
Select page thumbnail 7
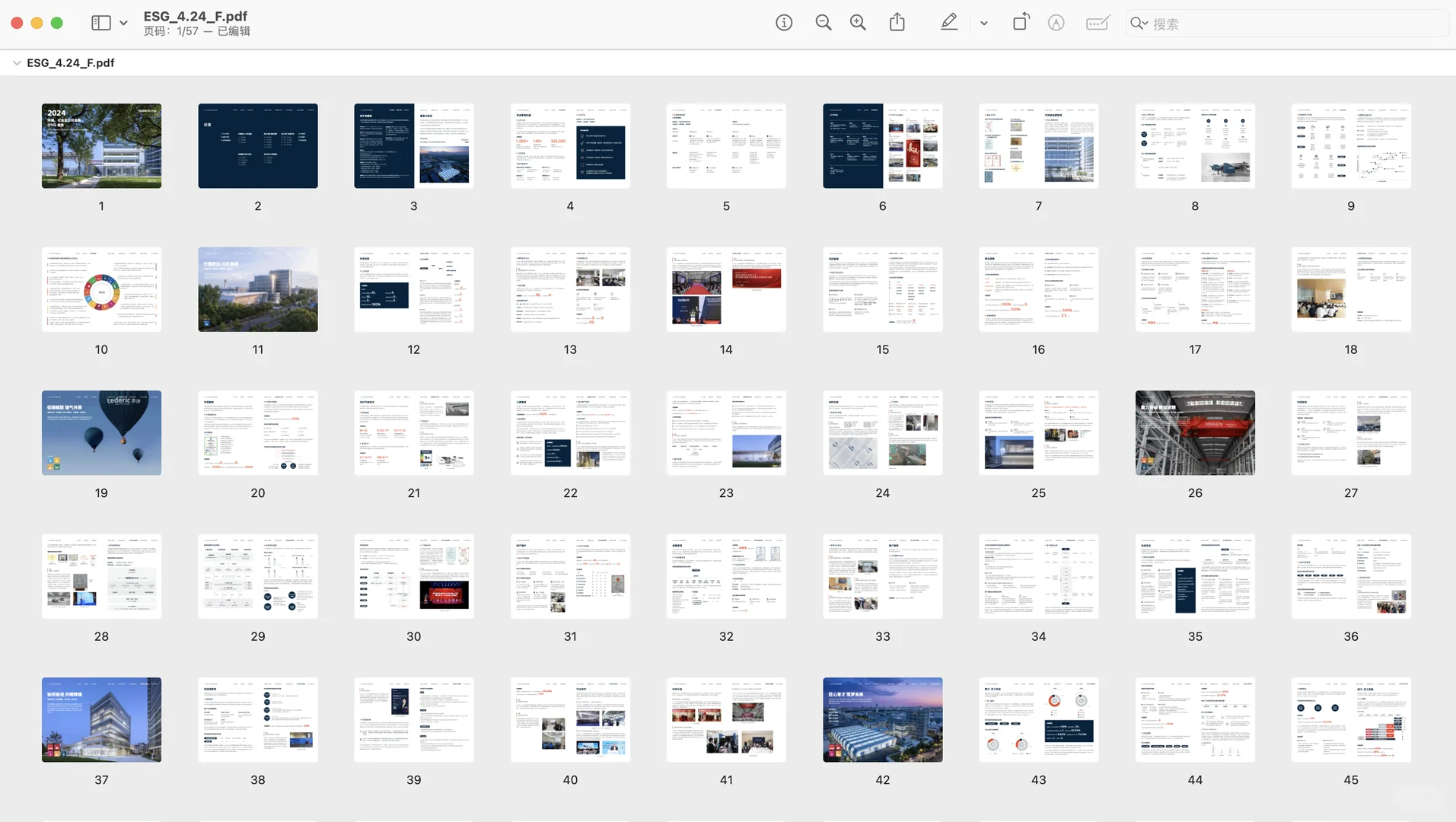[x=1039, y=146]
